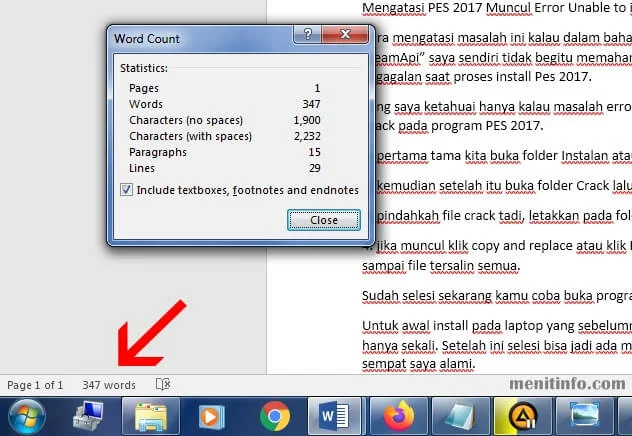Click the 'Statistics:' group heading
The width and height of the screenshot is (632, 436).
pos(144,68)
